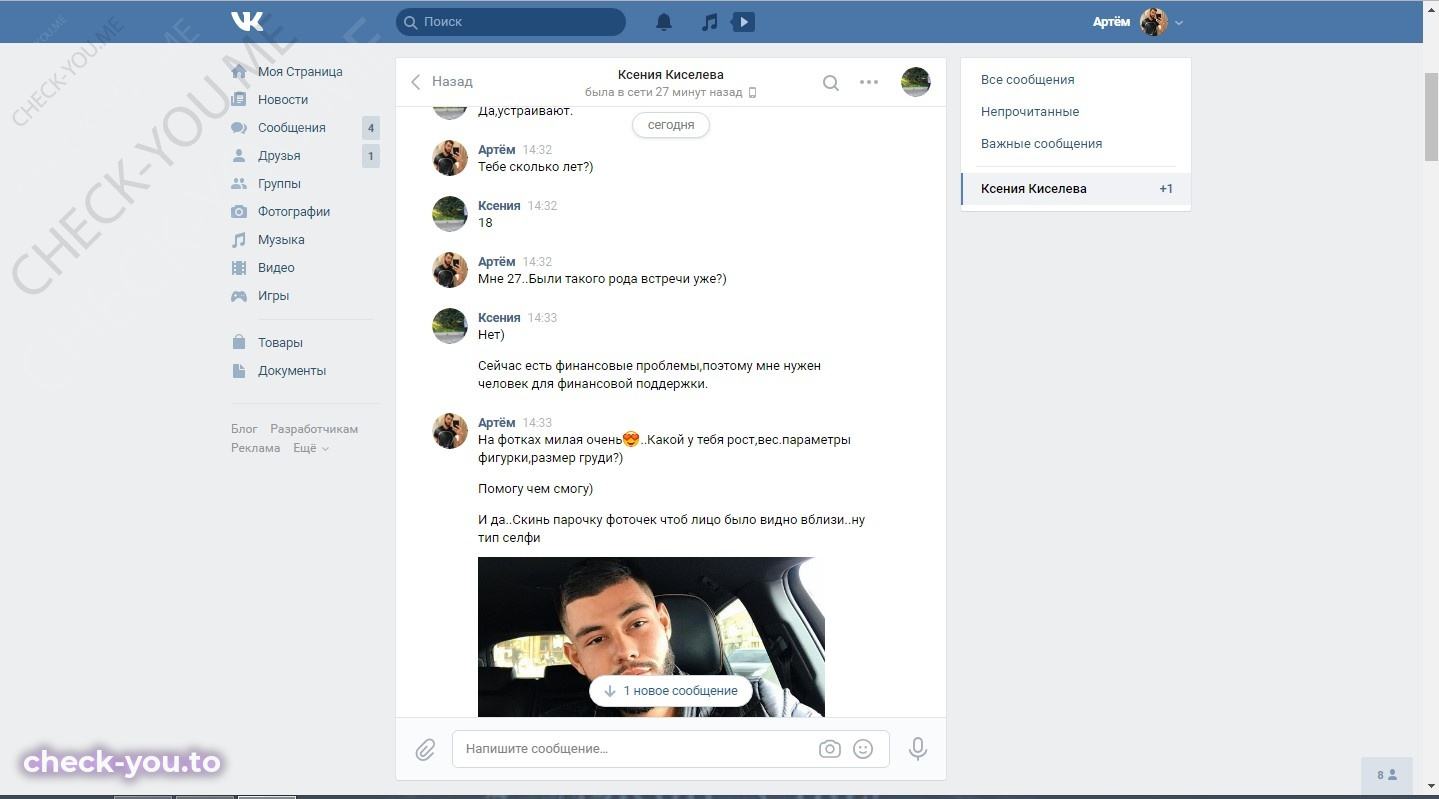This screenshot has width=1439, height=799.
Task: Open Сообщения in sidebar
Action: click(x=292, y=128)
